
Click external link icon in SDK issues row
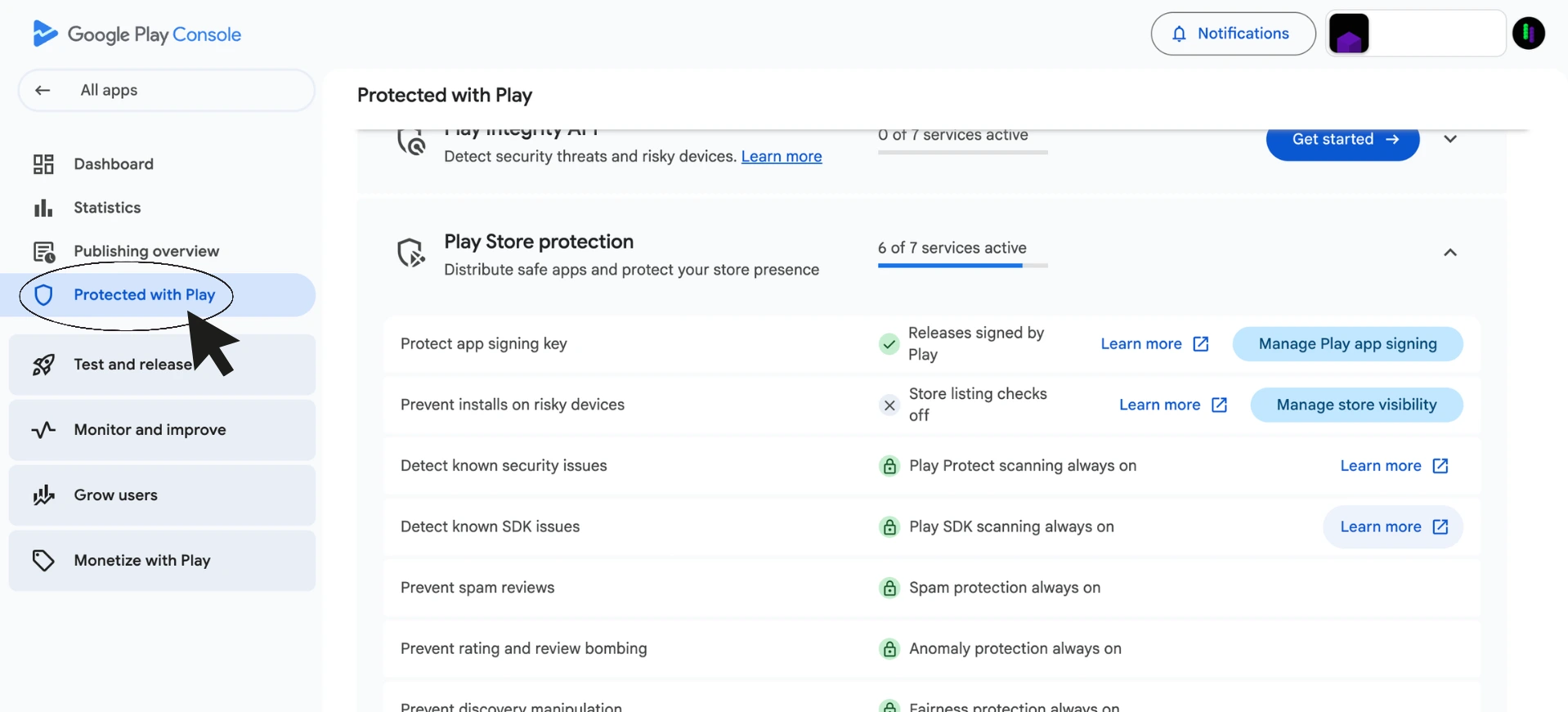[x=1440, y=527]
